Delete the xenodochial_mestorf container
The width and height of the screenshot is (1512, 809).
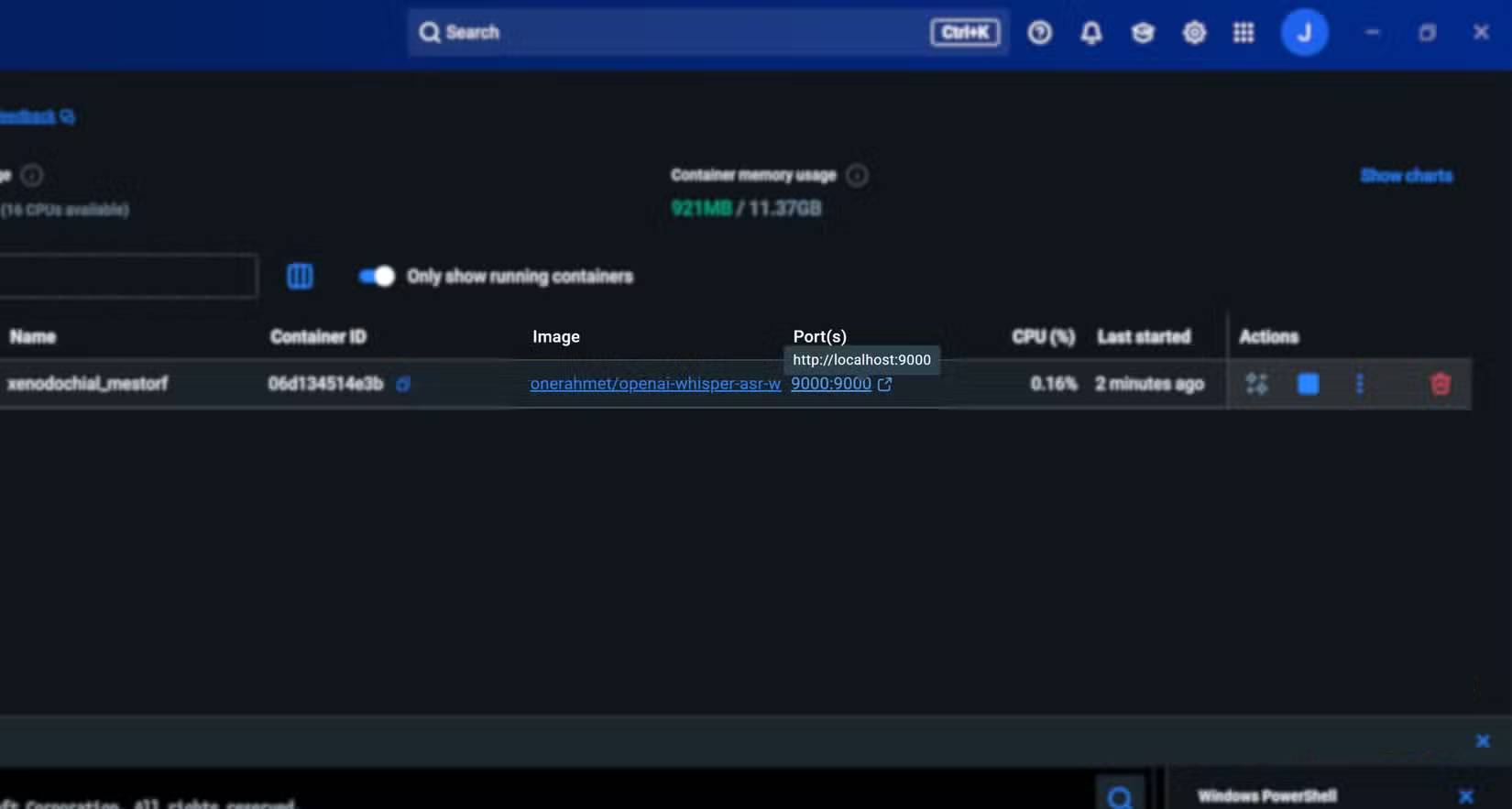click(1440, 384)
